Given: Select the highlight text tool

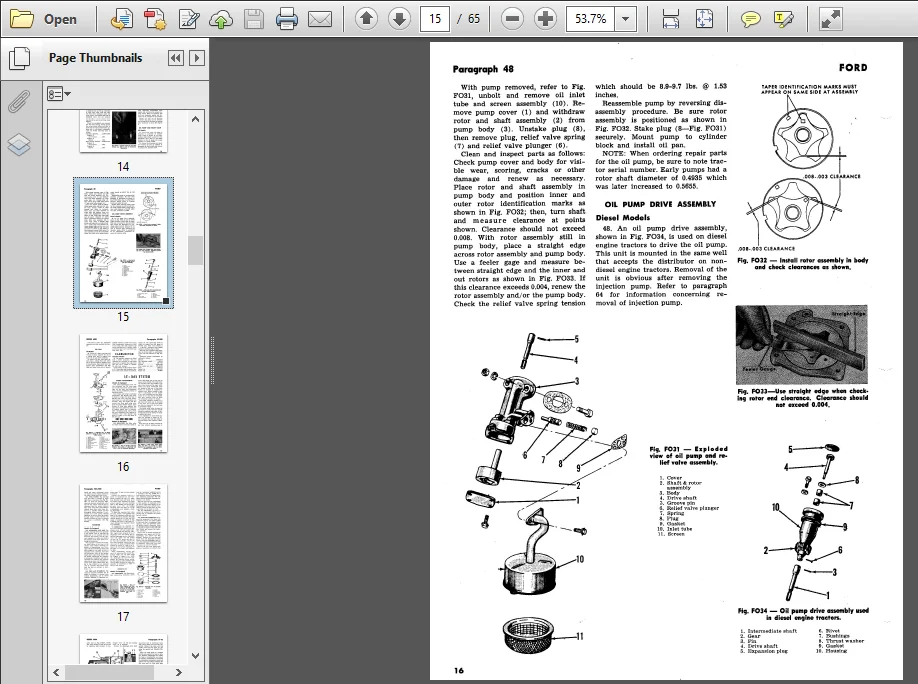Looking at the screenshot, I should (x=783, y=19).
